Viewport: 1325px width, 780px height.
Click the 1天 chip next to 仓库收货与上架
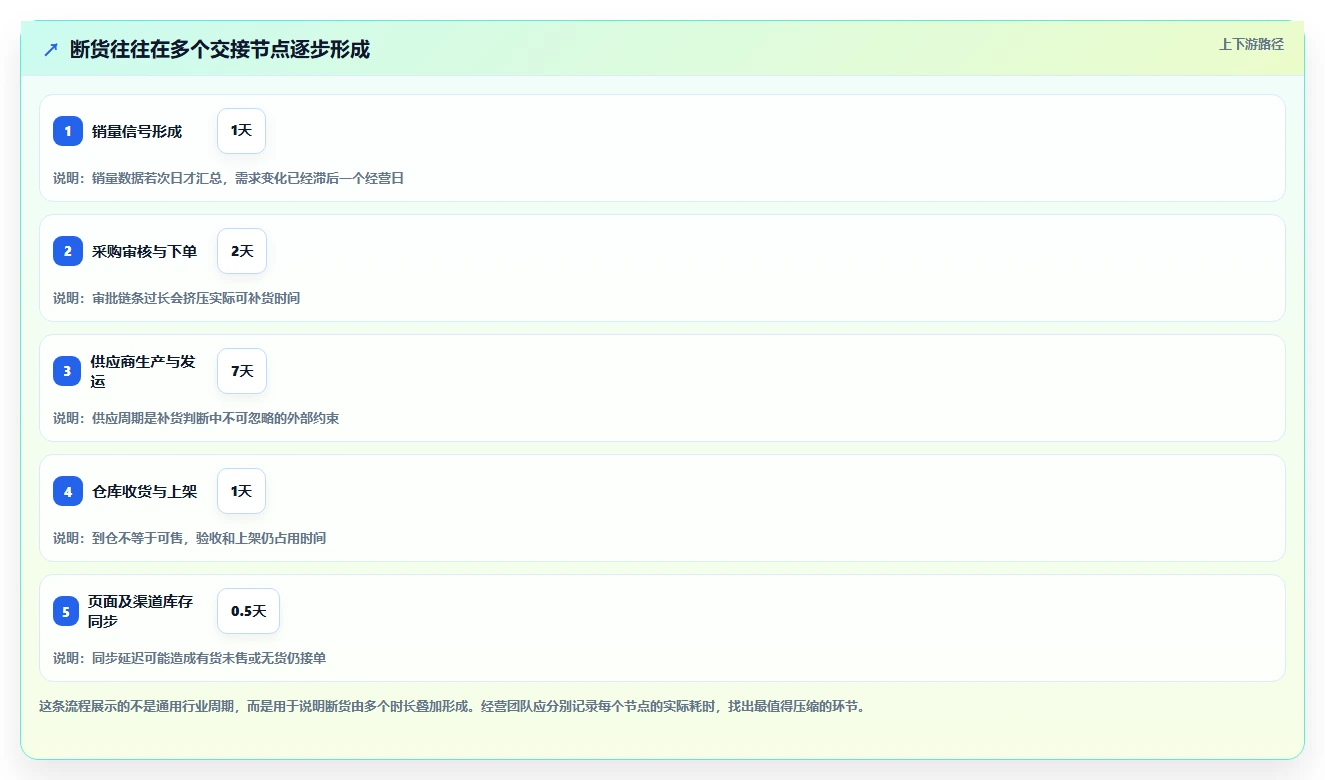tap(241, 491)
